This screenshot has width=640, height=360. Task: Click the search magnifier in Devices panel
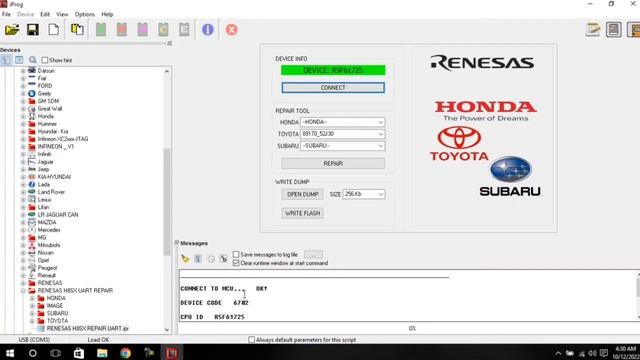[33, 60]
